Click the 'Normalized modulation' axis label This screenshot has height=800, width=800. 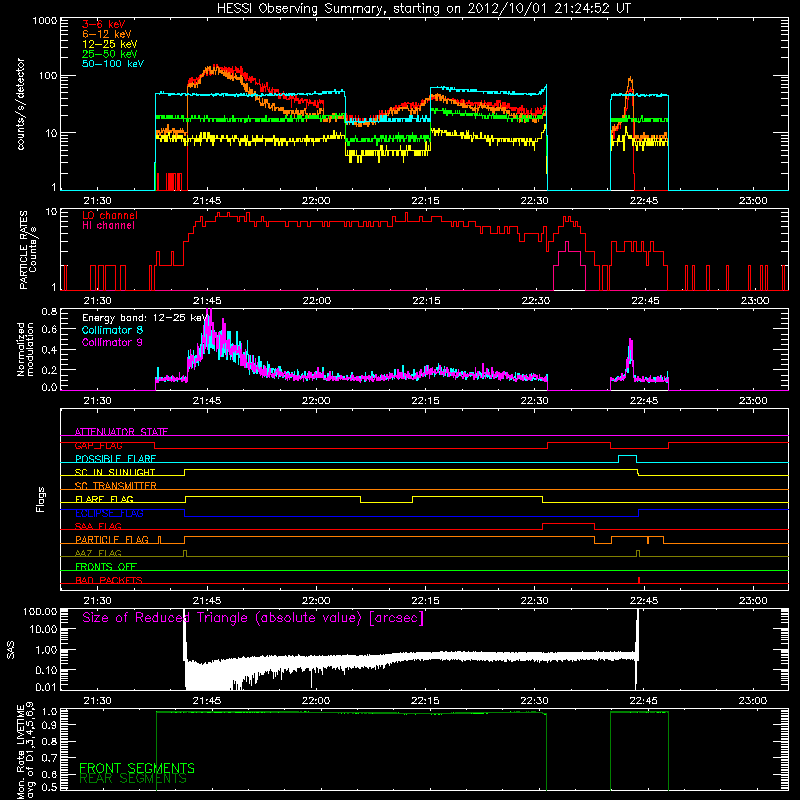click(25, 349)
